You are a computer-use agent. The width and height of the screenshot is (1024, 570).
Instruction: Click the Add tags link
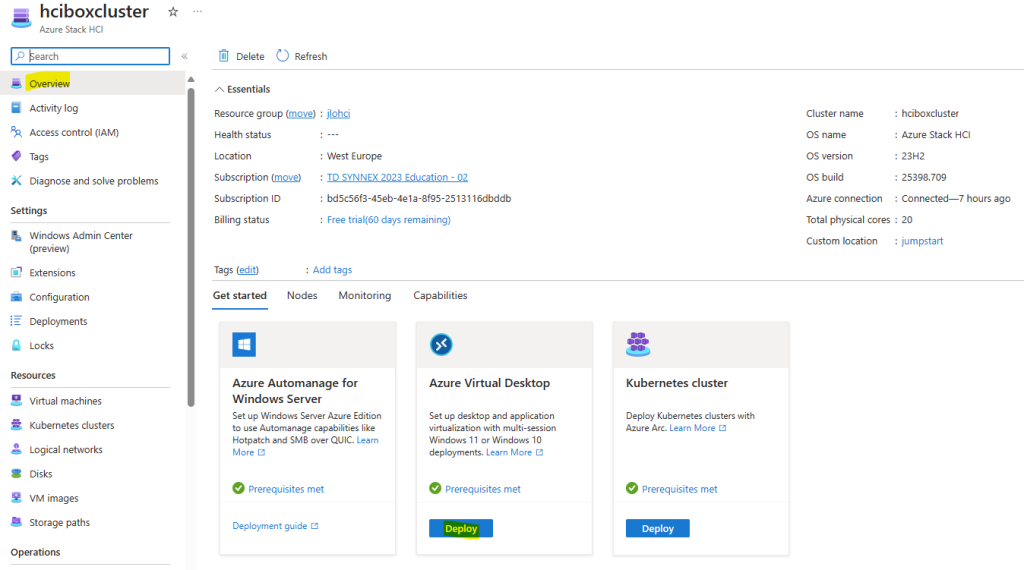pos(332,270)
